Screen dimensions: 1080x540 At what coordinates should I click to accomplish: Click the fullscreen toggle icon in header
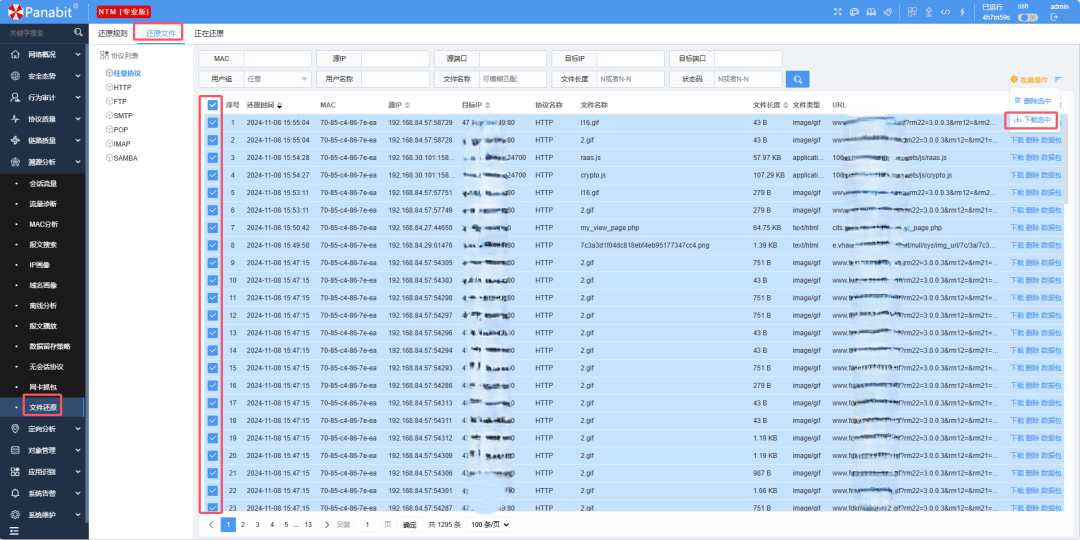(x=838, y=12)
